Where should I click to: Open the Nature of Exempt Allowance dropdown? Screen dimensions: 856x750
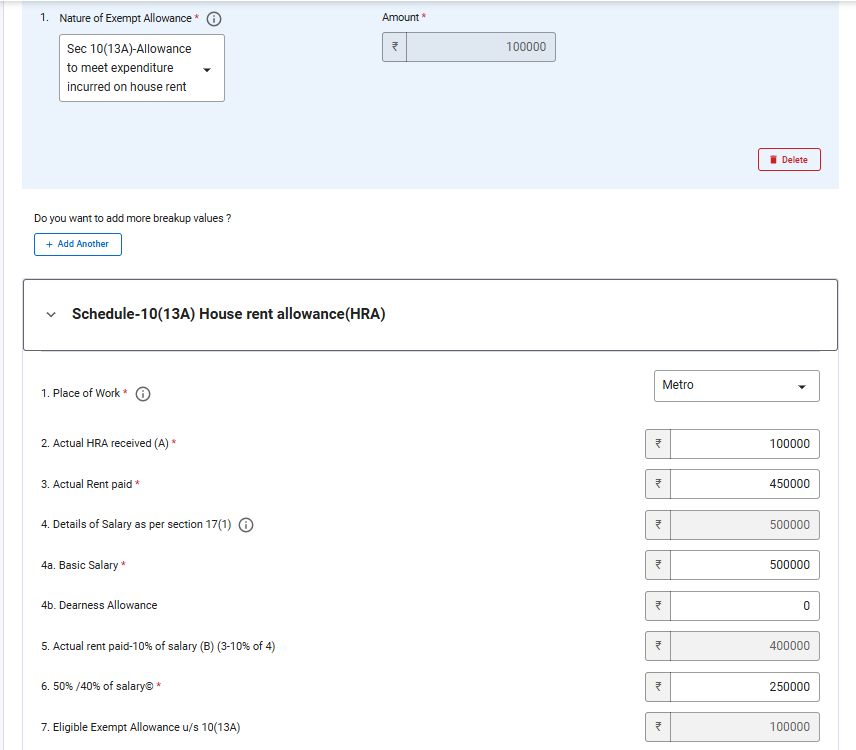pos(142,68)
